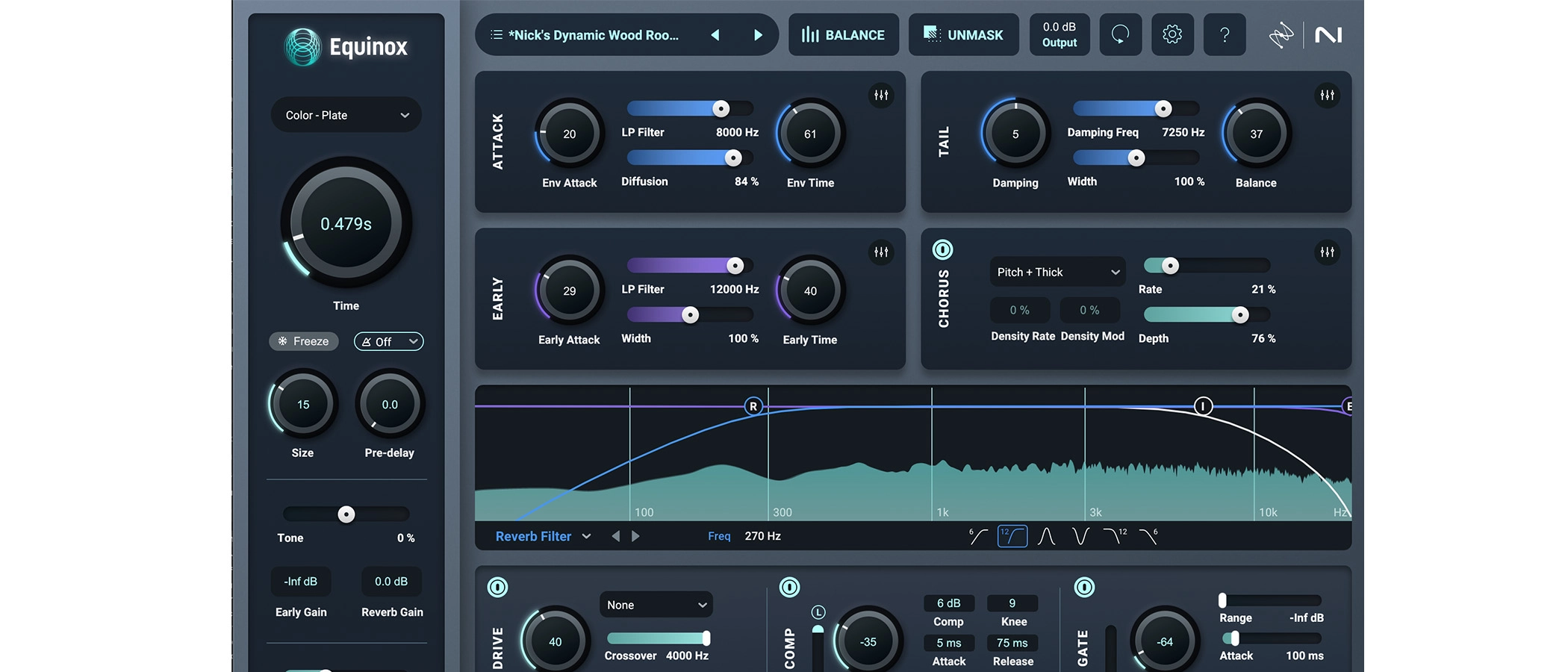Click the Damping Freq slider handle
The width and height of the screenshot is (1568, 672).
(1163, 108)
